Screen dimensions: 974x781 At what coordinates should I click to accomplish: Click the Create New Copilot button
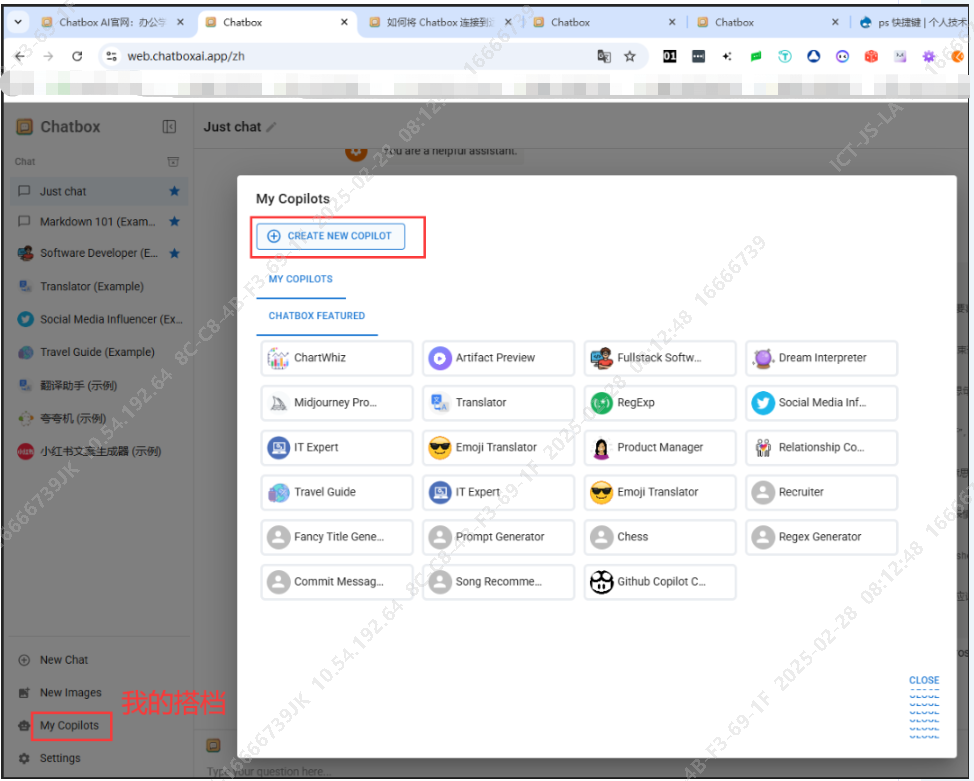click(x=330, y=236)
